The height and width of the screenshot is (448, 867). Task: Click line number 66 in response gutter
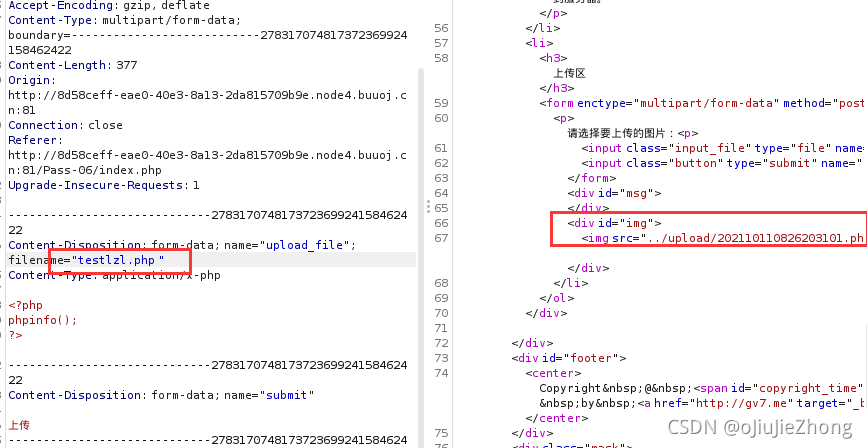441,223
